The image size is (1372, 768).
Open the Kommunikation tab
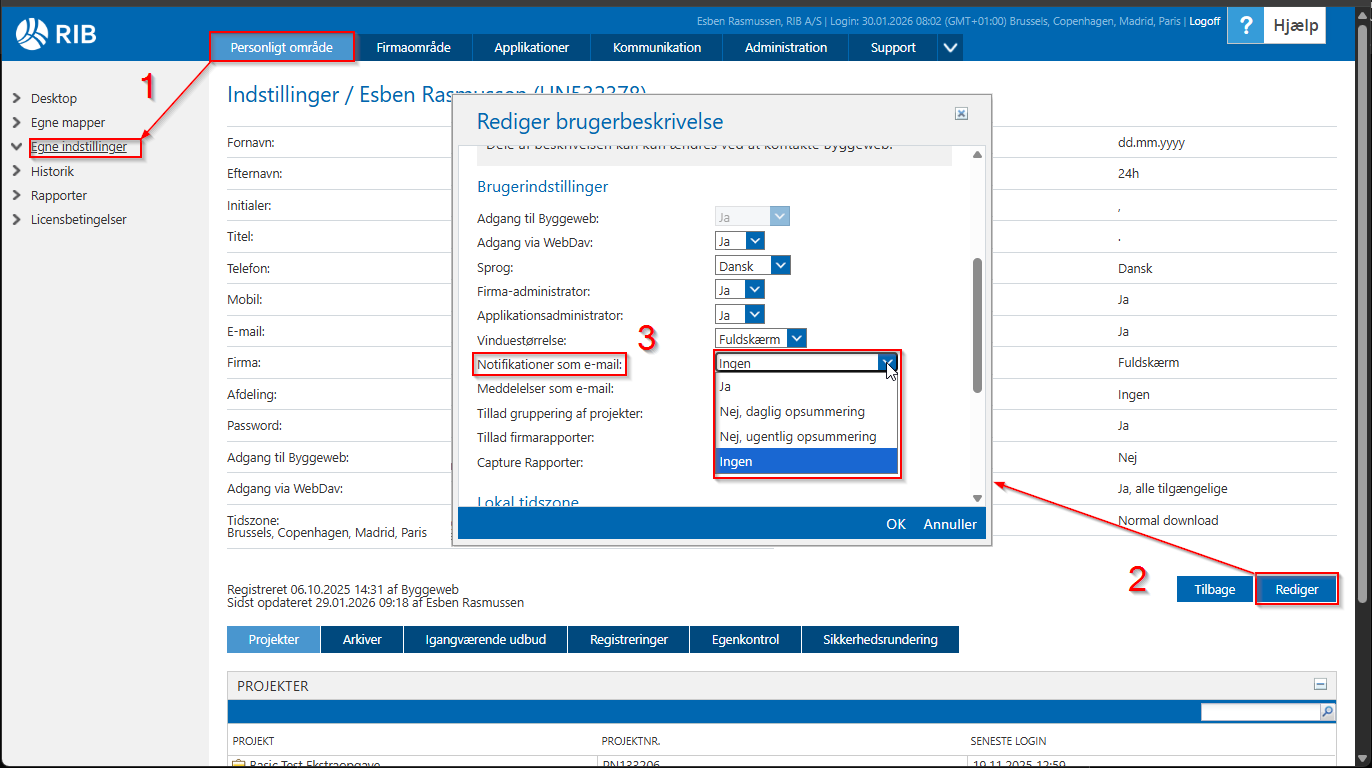[x=657, y=47]
